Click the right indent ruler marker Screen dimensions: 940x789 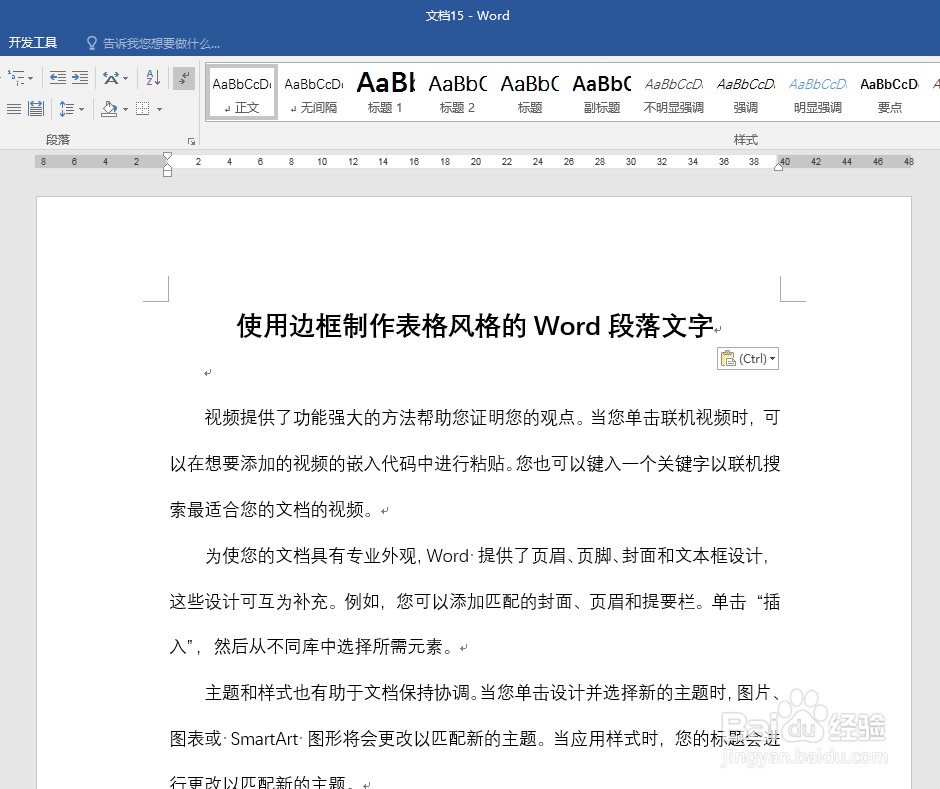tap(778, 167)
